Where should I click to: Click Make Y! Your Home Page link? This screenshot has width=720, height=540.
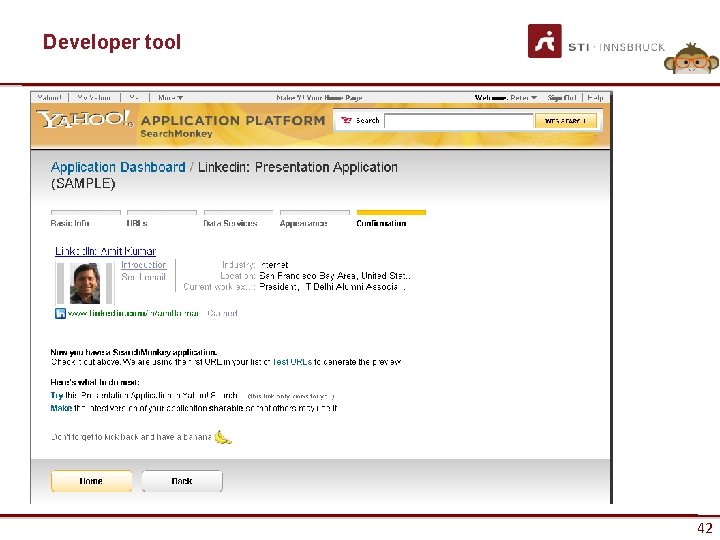pyautogui.click(x=319, y=98)
